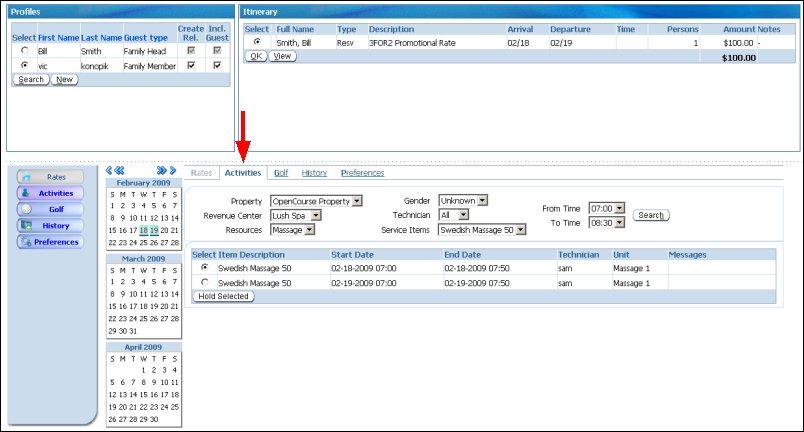Go to previous month with single-left arrow

click(x=121, y=171)
